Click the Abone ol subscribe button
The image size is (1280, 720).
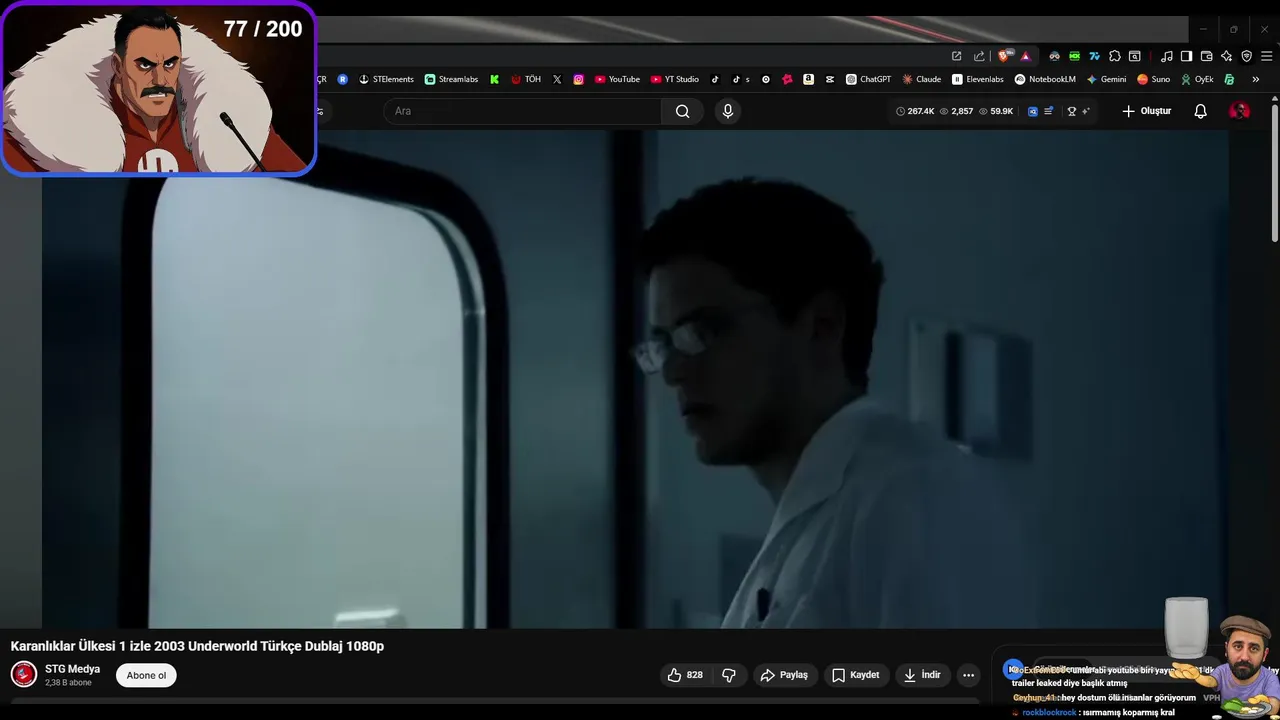click(x=146, y=675)
